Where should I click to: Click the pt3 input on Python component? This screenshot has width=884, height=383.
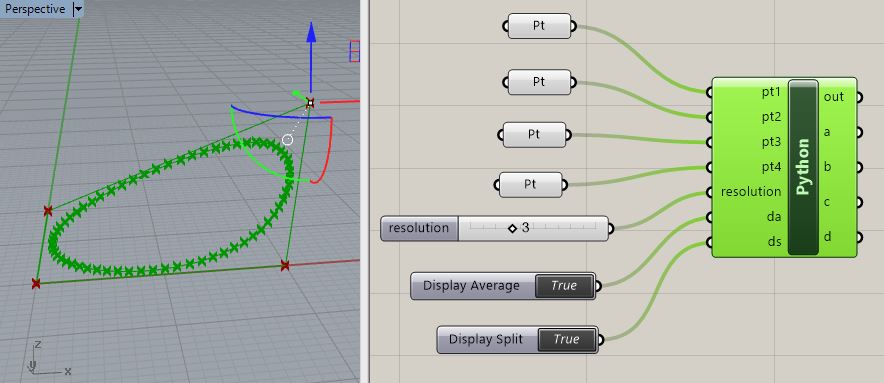tap(770, 142)
